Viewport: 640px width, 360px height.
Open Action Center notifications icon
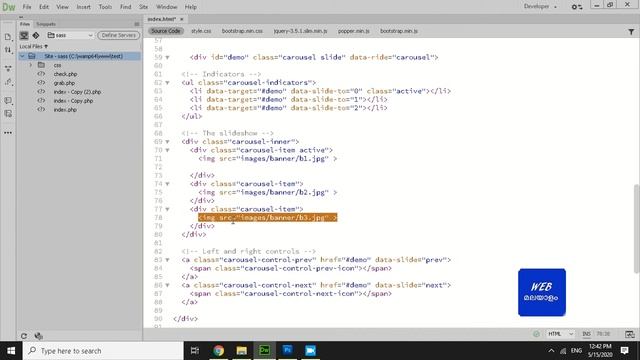[624, 351]
